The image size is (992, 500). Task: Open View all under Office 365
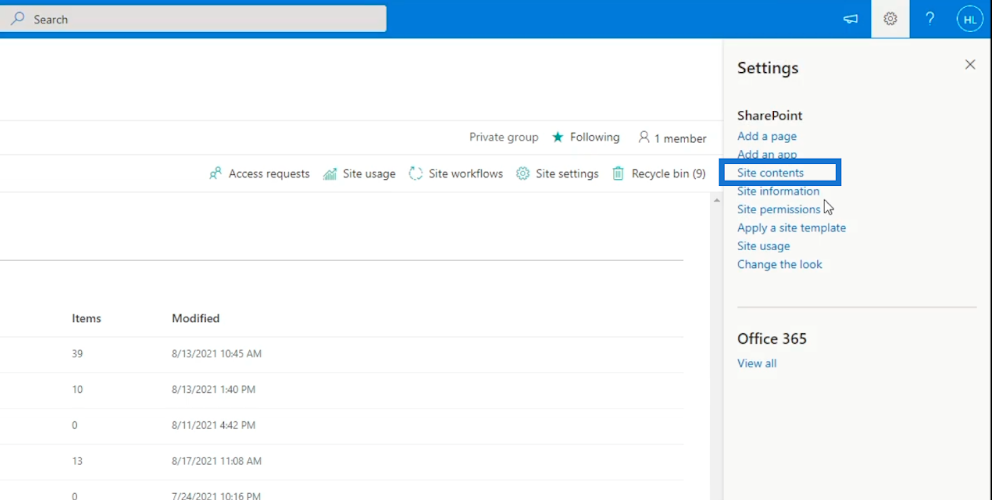pyautogui.click(x=757, y=363)
